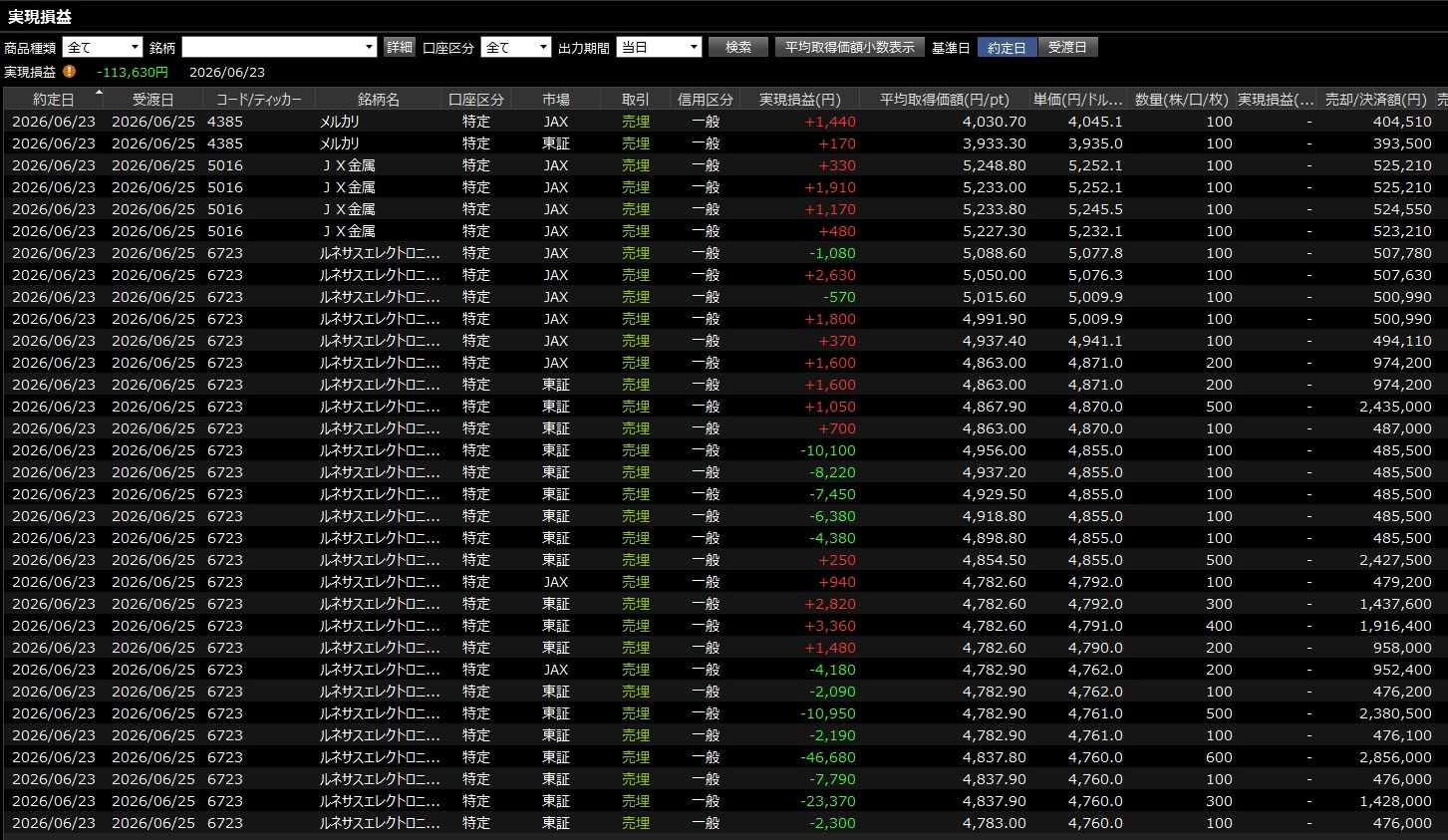Click the 404,510 settlement amount

[1402, 122]
